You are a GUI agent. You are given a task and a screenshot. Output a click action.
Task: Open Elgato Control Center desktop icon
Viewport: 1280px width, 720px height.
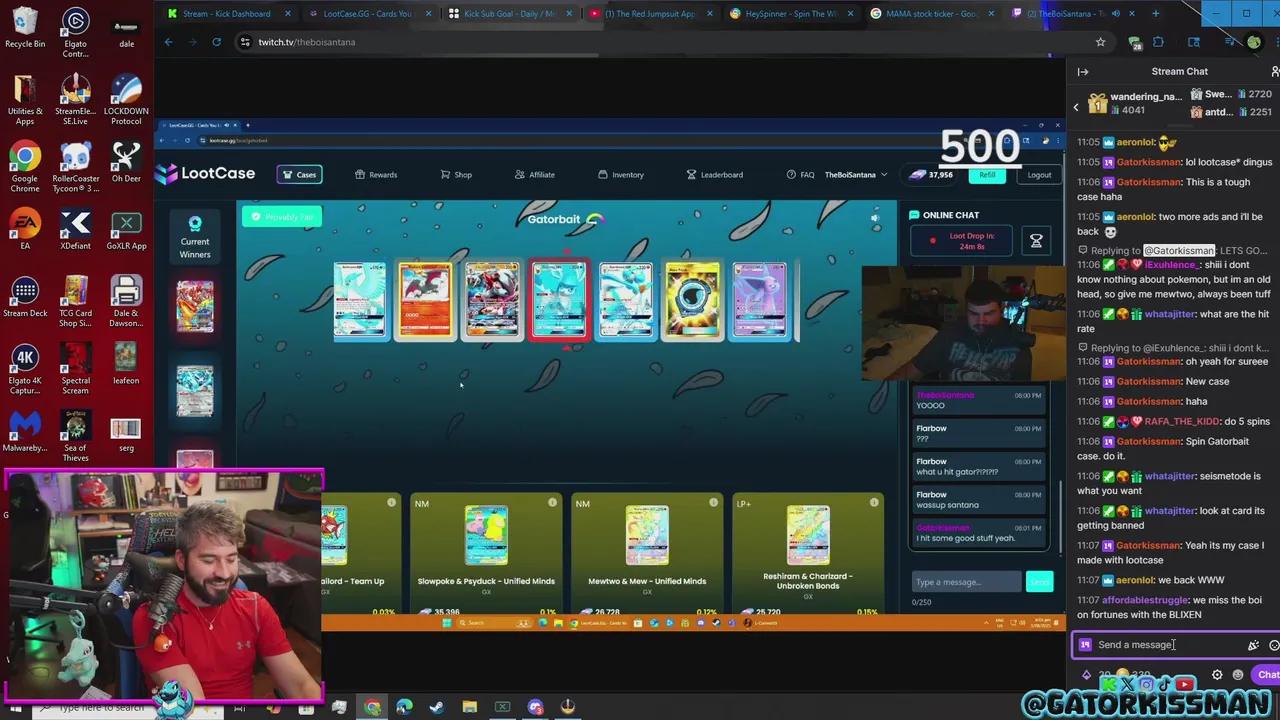pyautogui.click(x=75, y=33)
